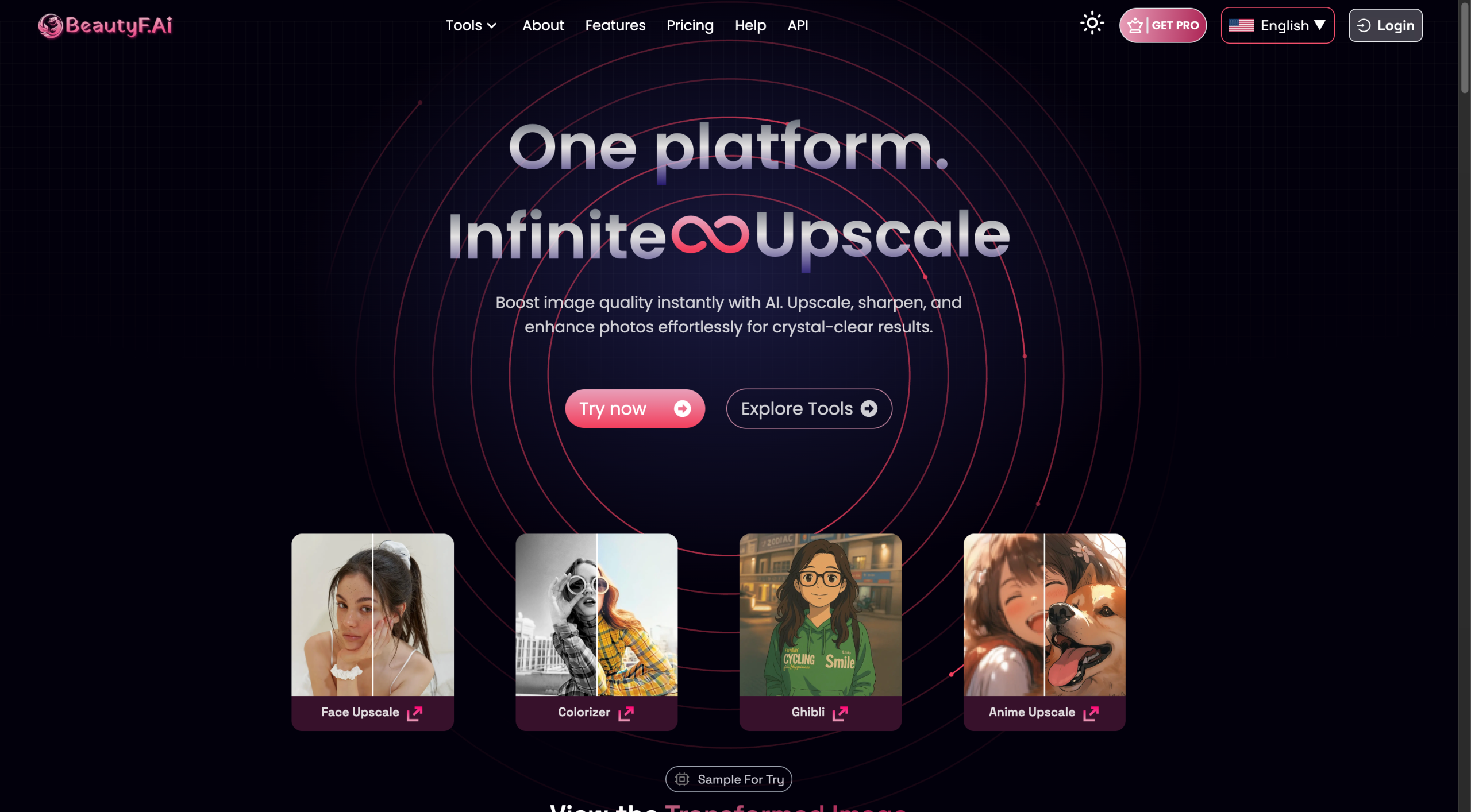1471x812 pixels.
Task: Click the arrow icon in Try now
Action: pos(682,408)
